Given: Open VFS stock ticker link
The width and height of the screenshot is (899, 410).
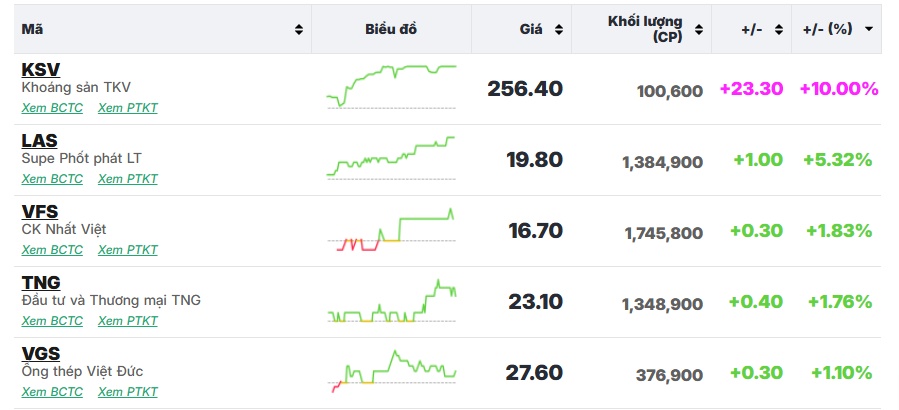Looking at the screenshot, I should [x=40, y=212].
